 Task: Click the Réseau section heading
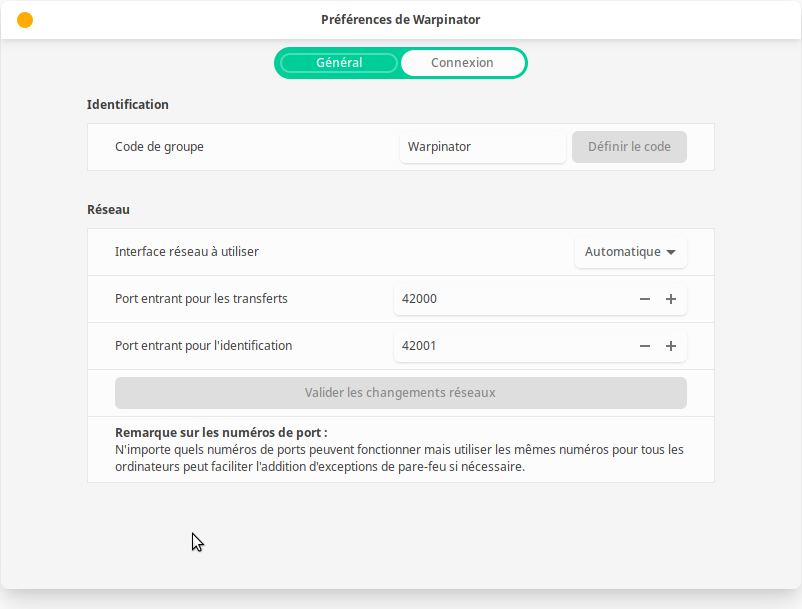point(108,210)
